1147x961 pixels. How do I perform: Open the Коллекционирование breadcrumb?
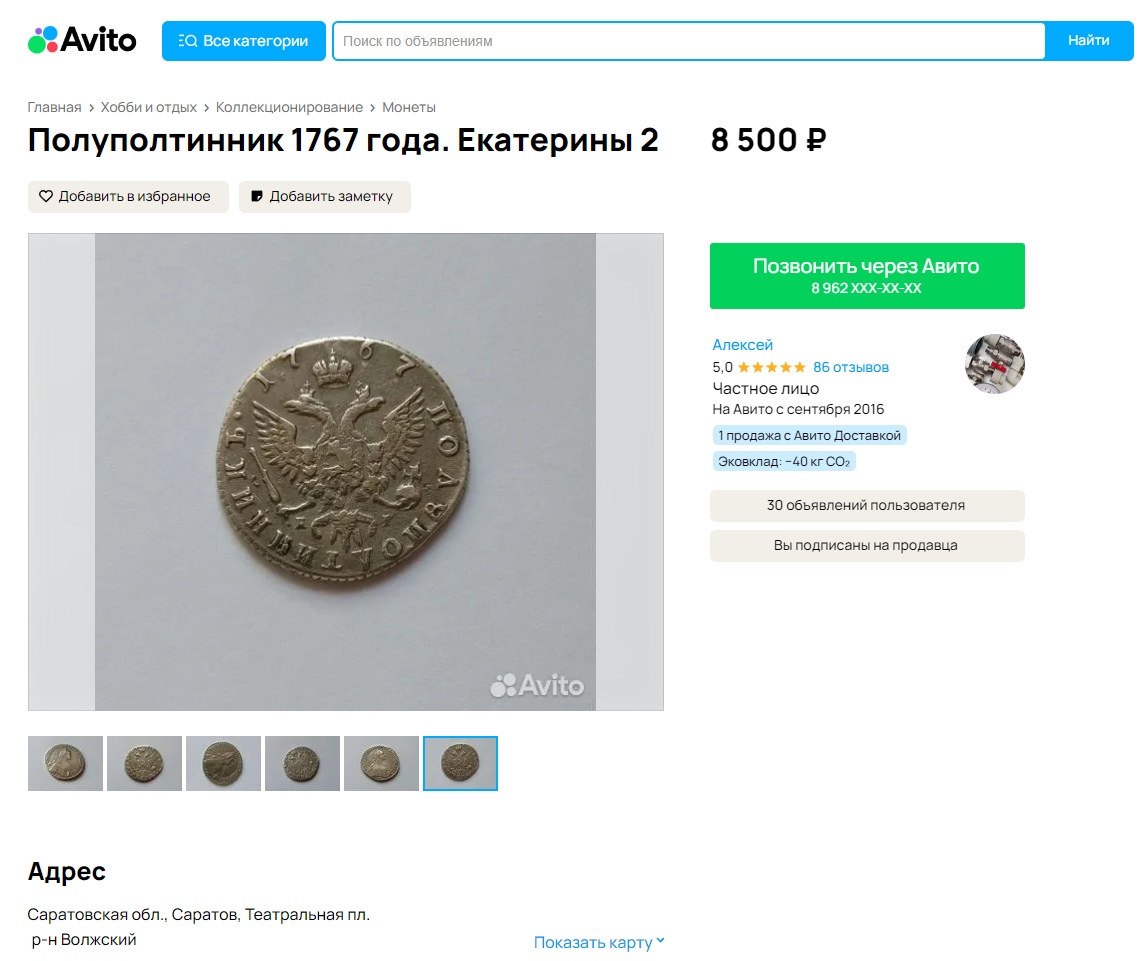(289, 107)
